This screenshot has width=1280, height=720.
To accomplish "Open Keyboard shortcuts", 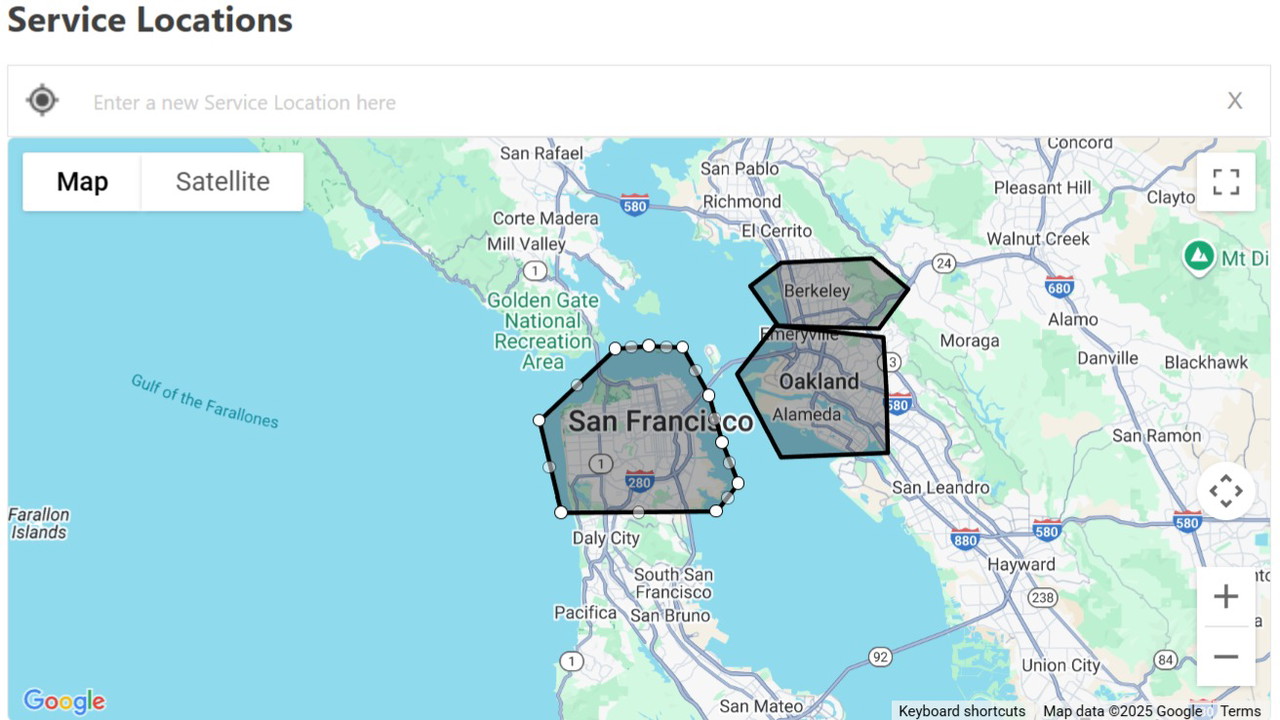I will (x=961, y=711).
